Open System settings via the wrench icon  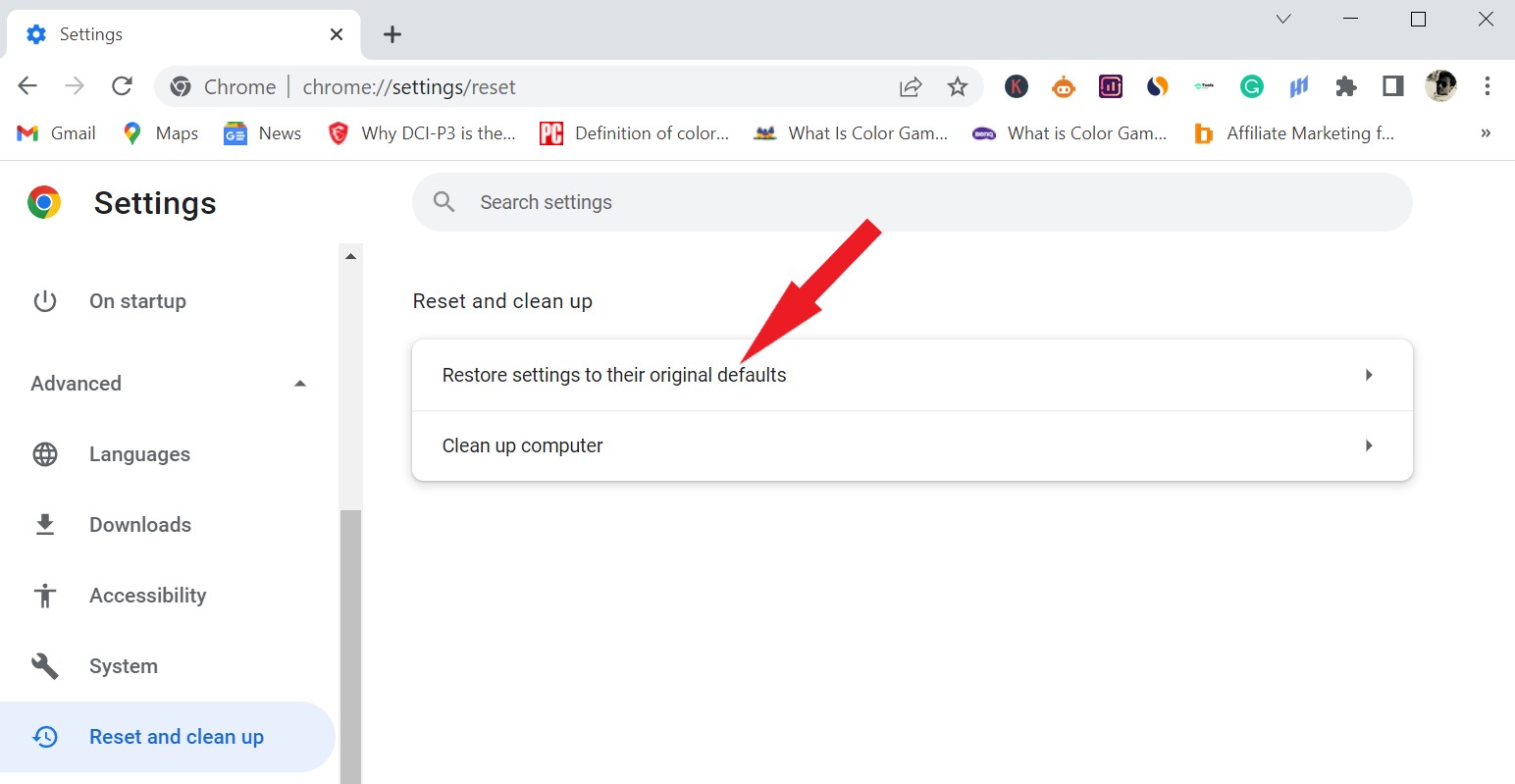point(44,665)
